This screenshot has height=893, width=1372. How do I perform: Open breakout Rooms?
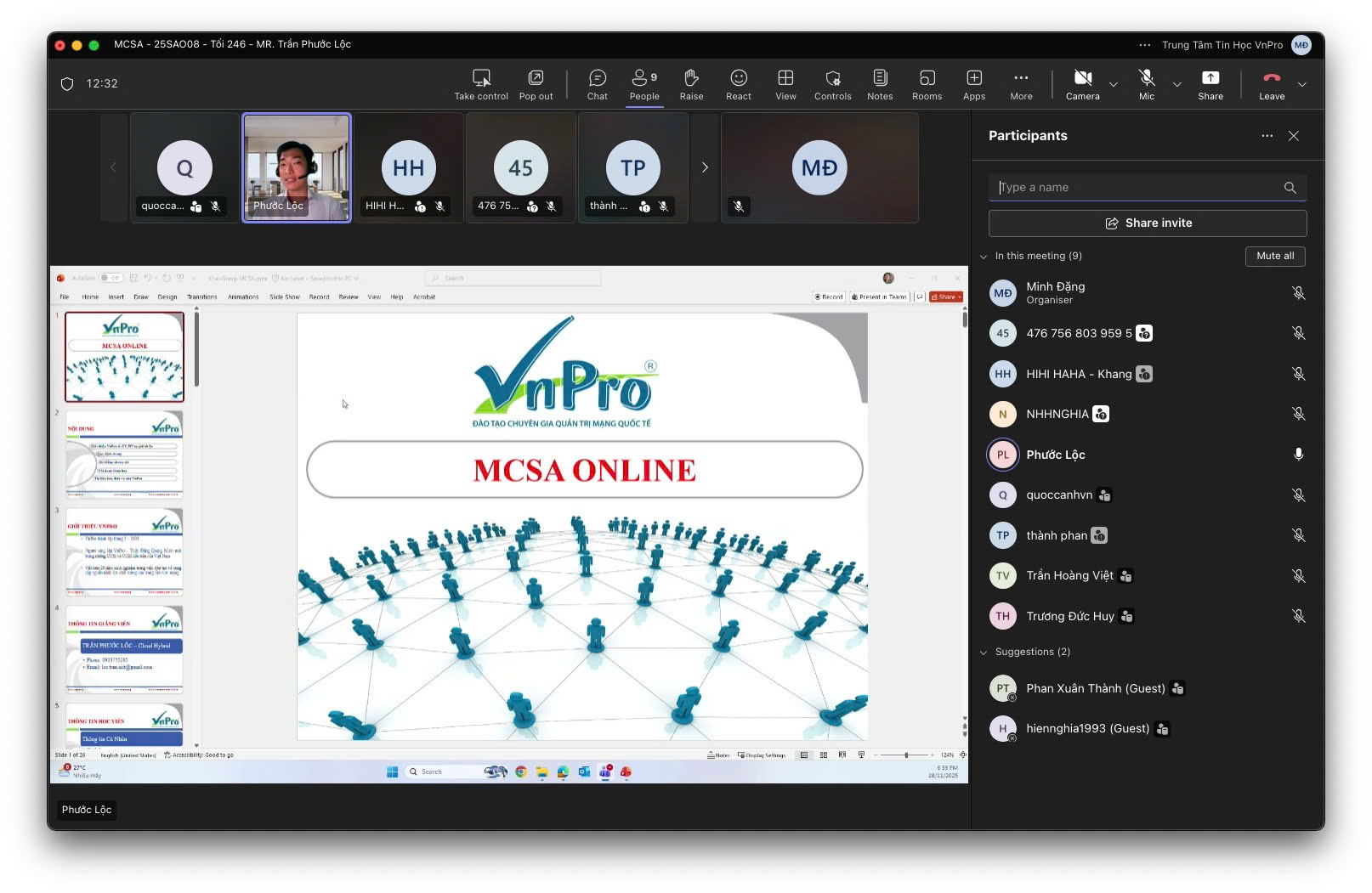(x=927, y=84)
